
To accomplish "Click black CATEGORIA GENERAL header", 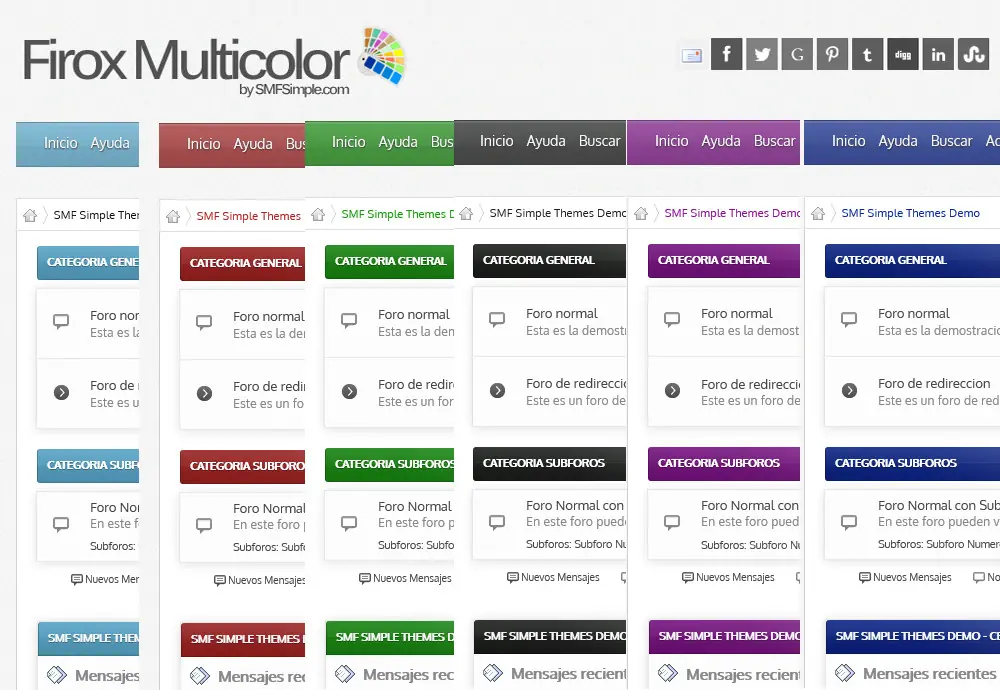I will tap(549, 261).
